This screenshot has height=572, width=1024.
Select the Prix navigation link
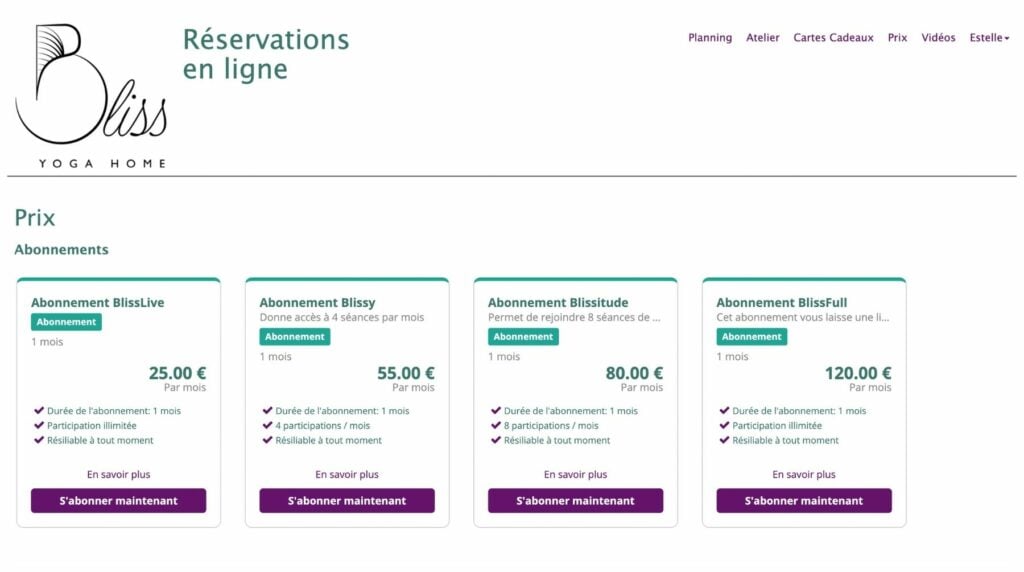coord(897,38)
